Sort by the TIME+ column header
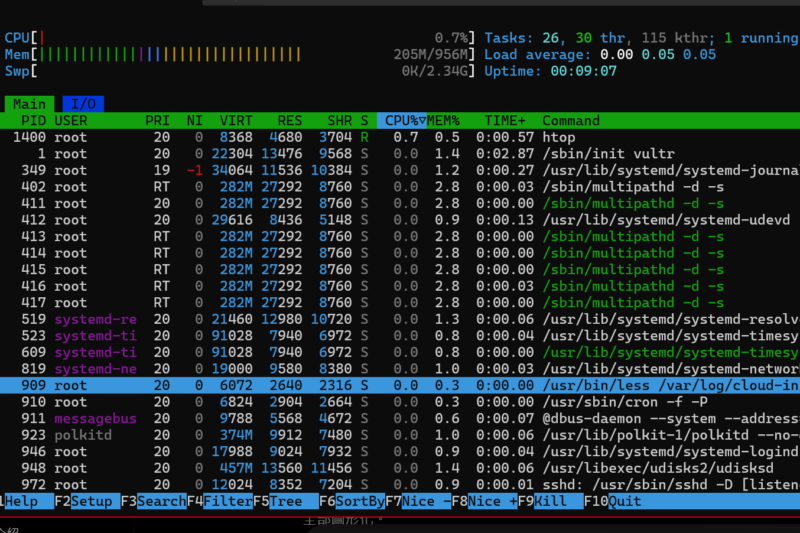This screenshot has height=533, width=800. pos(505,120)
